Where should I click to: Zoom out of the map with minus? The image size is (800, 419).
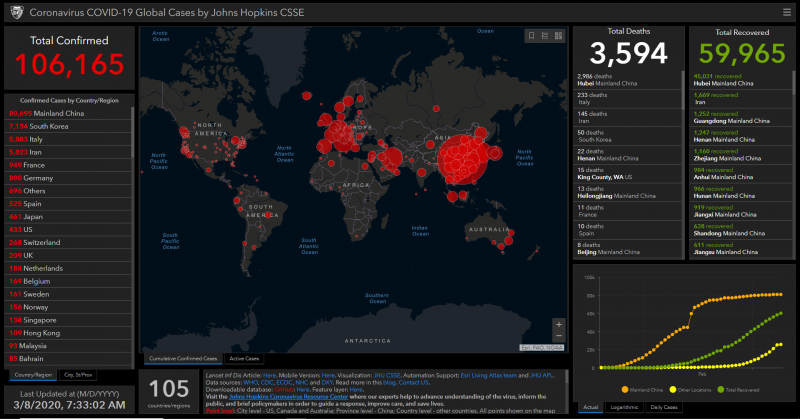559,336
